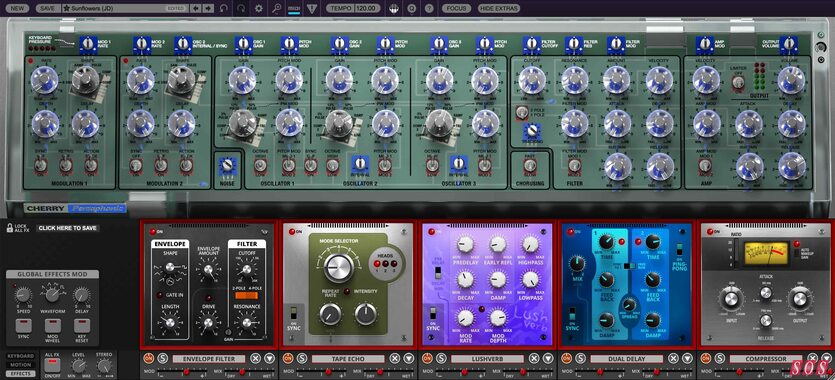Screen dimensions: 835x380
Task: Click the FOCUS button
Action: click(456, 9)
